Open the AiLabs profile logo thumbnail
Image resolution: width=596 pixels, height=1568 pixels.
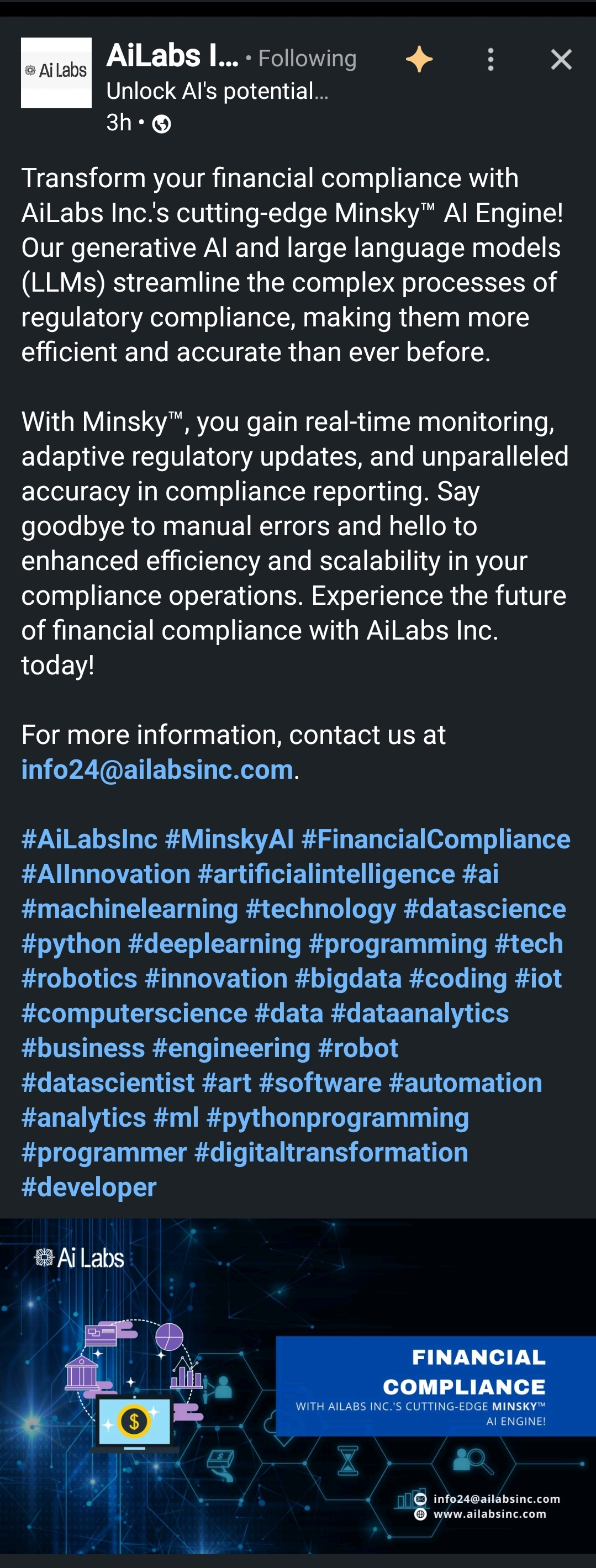click(56, 73)
